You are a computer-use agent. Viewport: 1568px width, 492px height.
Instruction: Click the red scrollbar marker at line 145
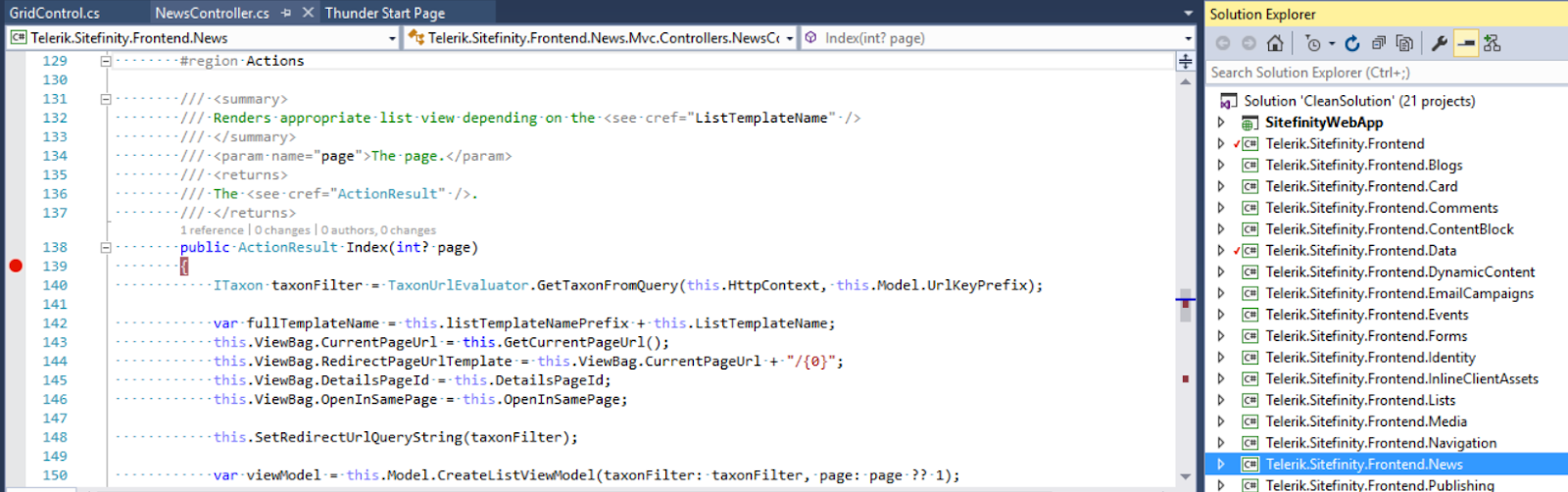[1186, 378]
